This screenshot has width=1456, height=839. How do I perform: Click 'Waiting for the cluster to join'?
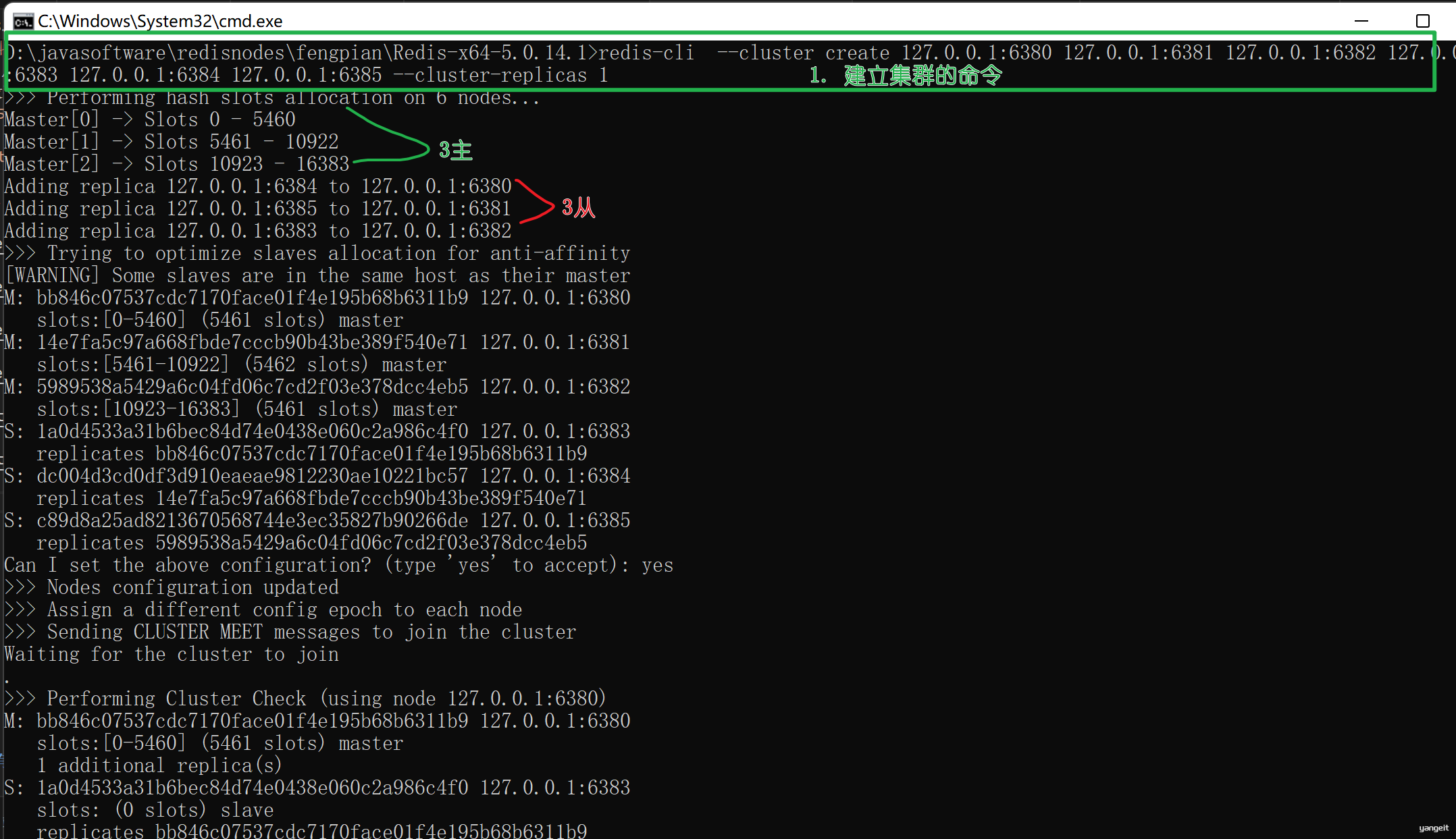point(172,654)
